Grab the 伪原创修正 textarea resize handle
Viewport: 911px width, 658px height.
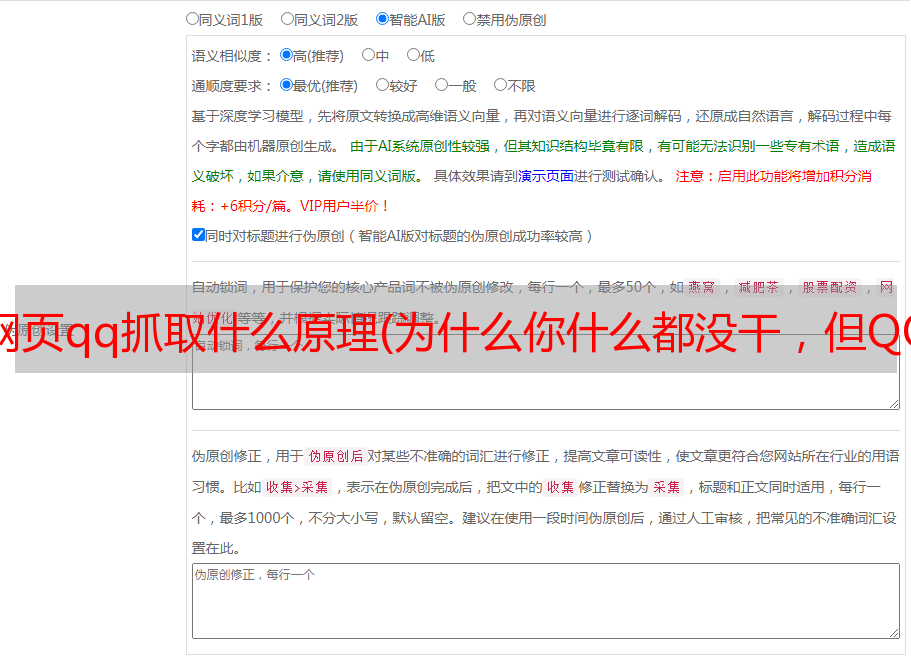coord(894,633)
